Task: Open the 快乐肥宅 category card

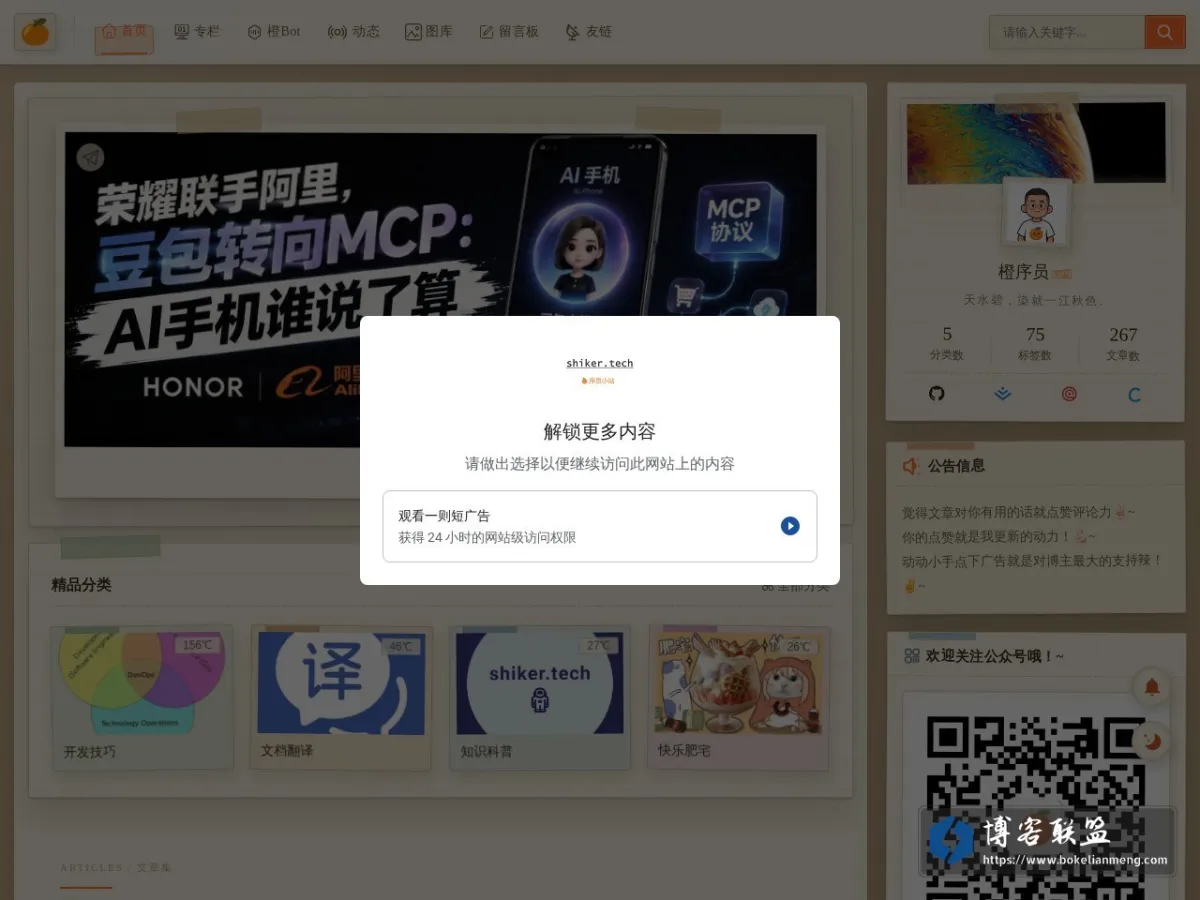Action: tap(739, 698)
